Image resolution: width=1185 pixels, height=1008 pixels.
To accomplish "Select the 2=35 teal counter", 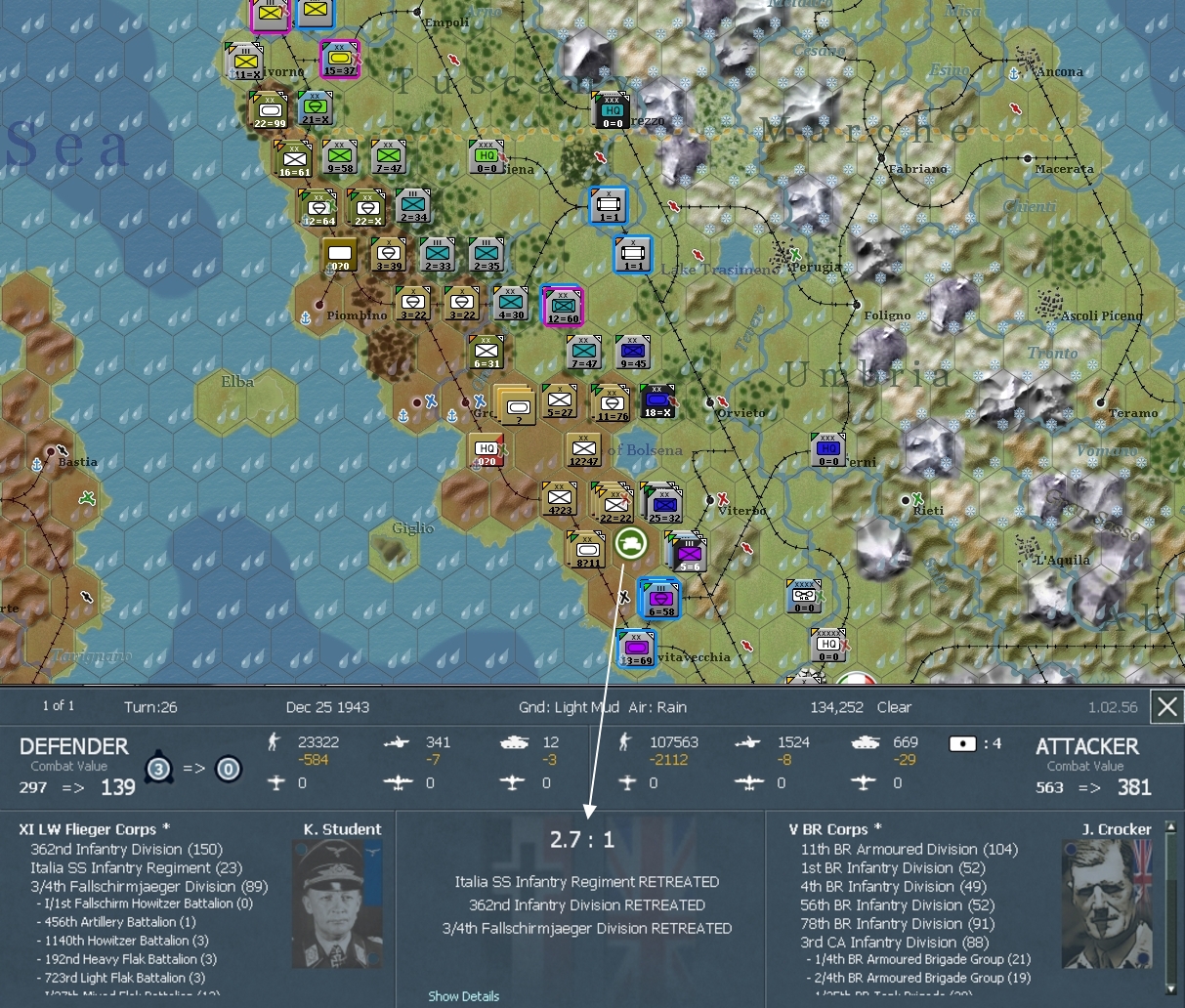I will click(x=486, y=254).
